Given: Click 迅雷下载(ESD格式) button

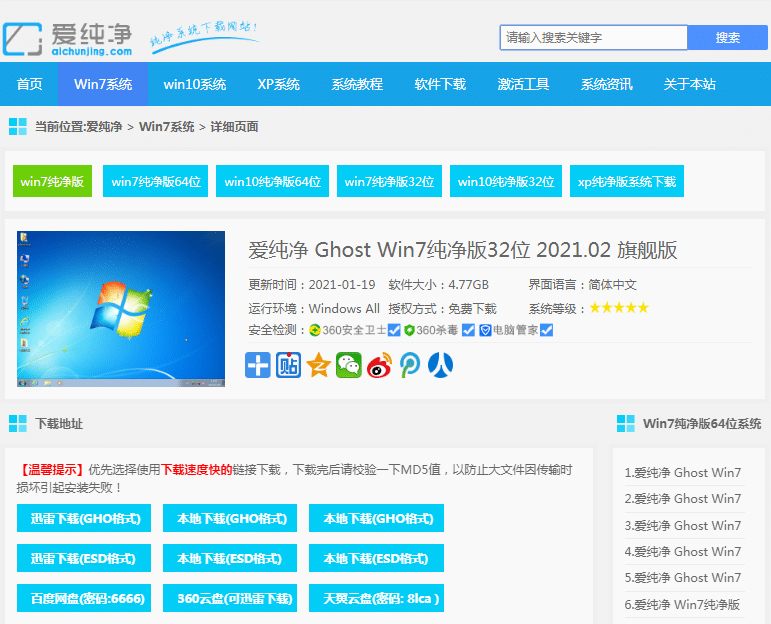Looking at the screenshot, I should [84, 558].
